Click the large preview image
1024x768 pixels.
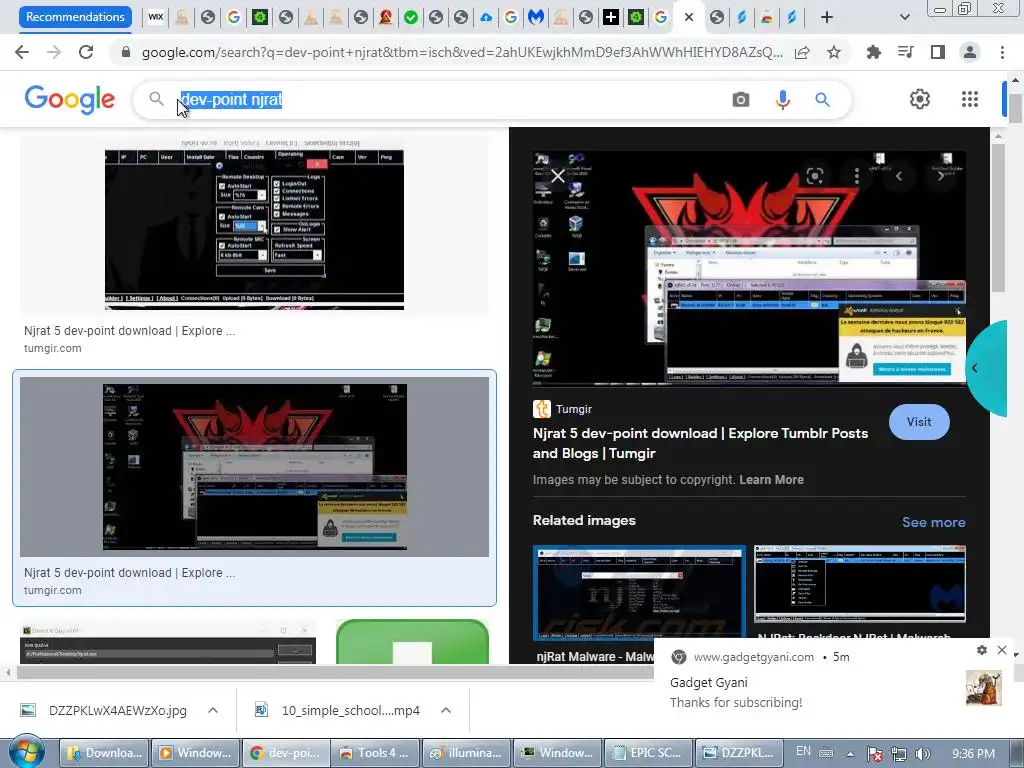pos(749,268)
